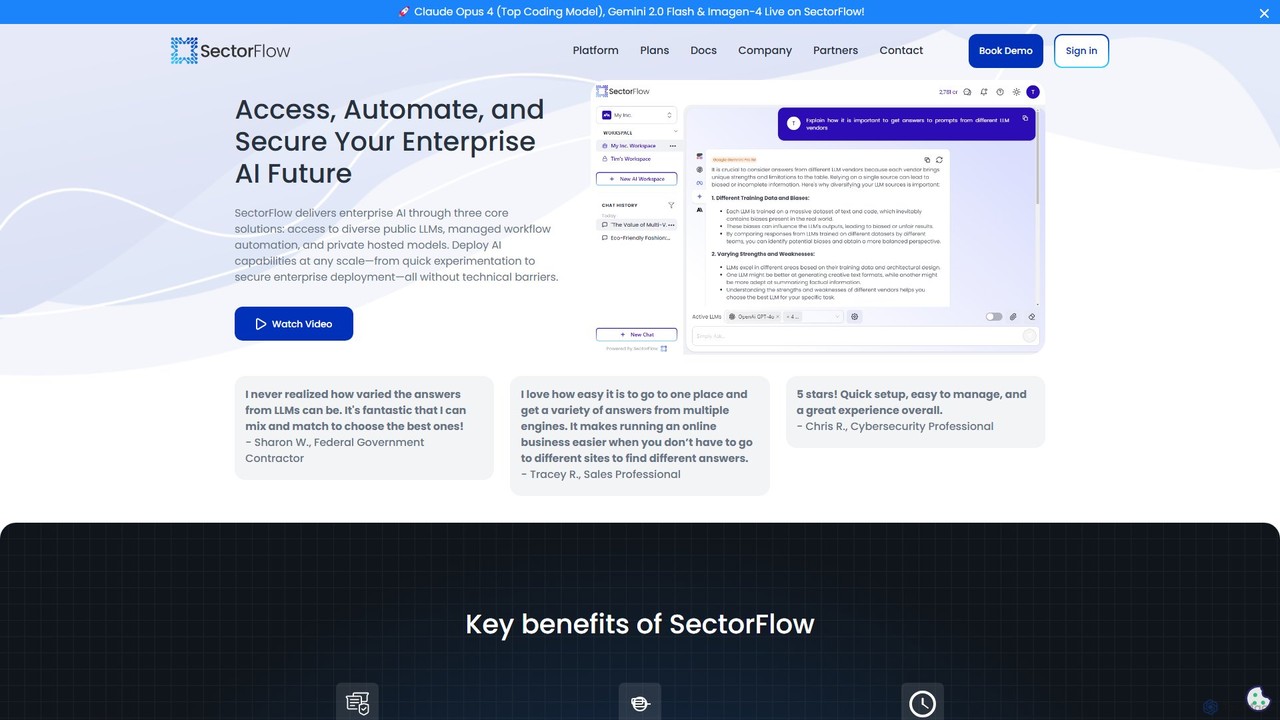
Task: Open the chat bubble icon in preview header
Action: point(967,92)
